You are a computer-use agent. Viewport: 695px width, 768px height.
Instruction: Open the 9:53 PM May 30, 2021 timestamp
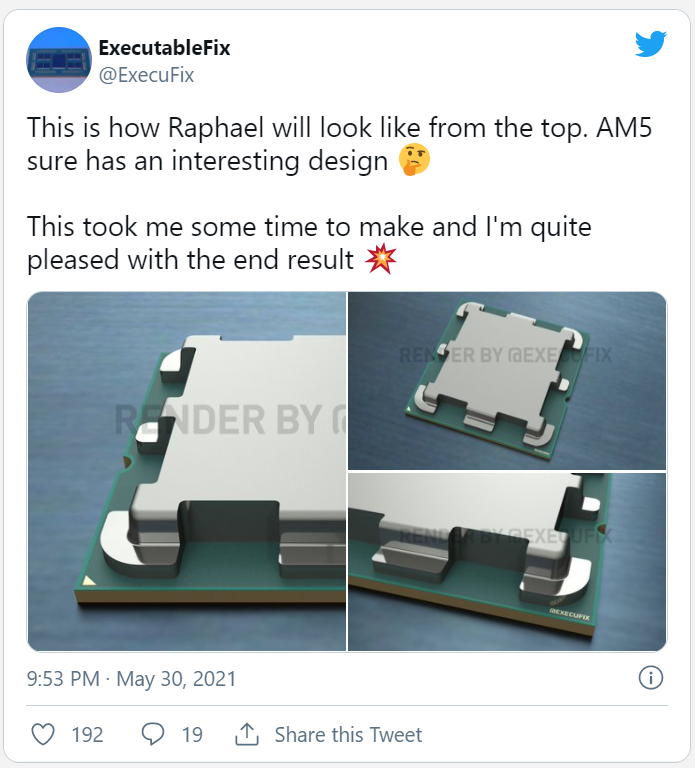tap(131, 679)
